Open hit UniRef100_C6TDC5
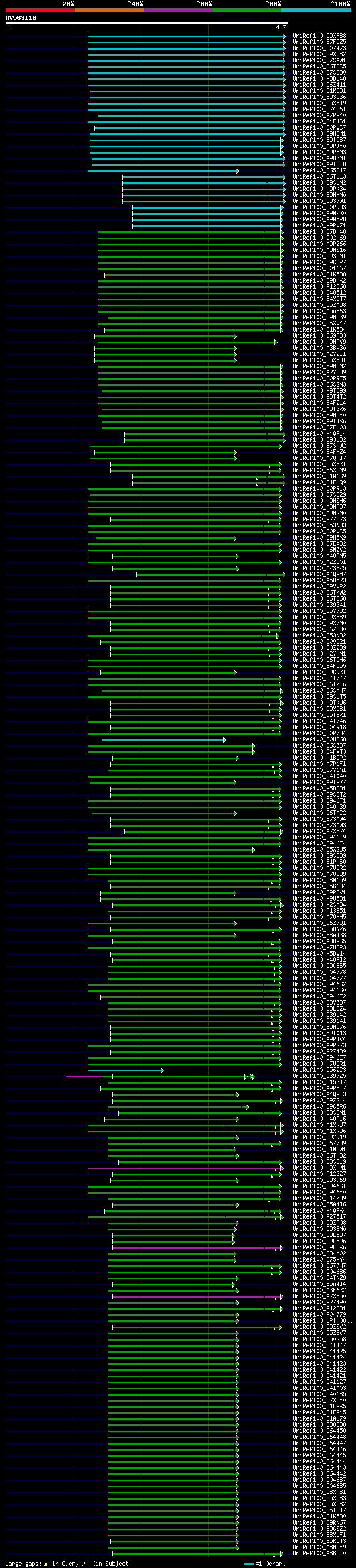The width and height of the screenshot is (356, 1568). click(319, 66)
